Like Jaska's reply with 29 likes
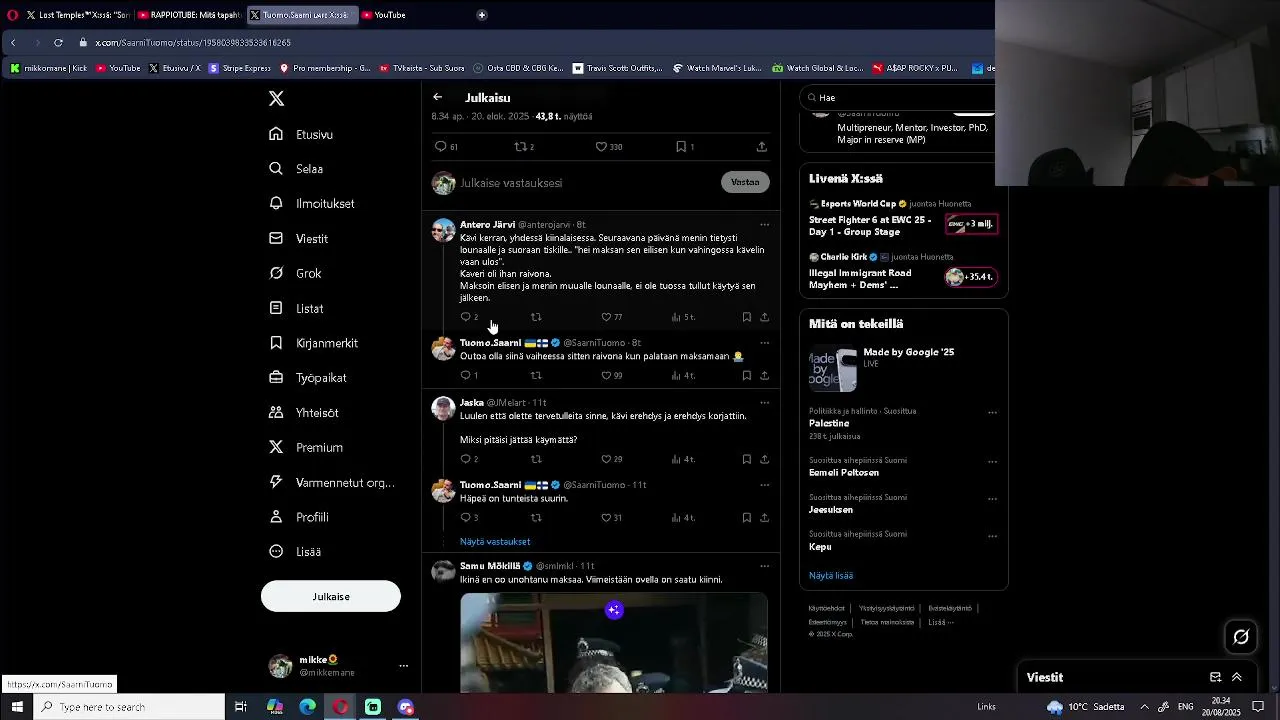This screenshot has width=1280, height=720. tap(611, 459)
